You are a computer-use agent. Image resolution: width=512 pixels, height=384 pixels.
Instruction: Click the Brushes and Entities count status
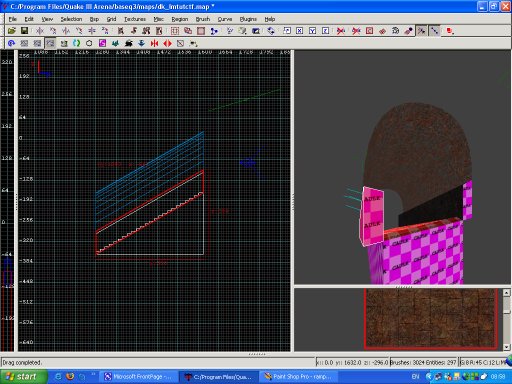(423, 362)
